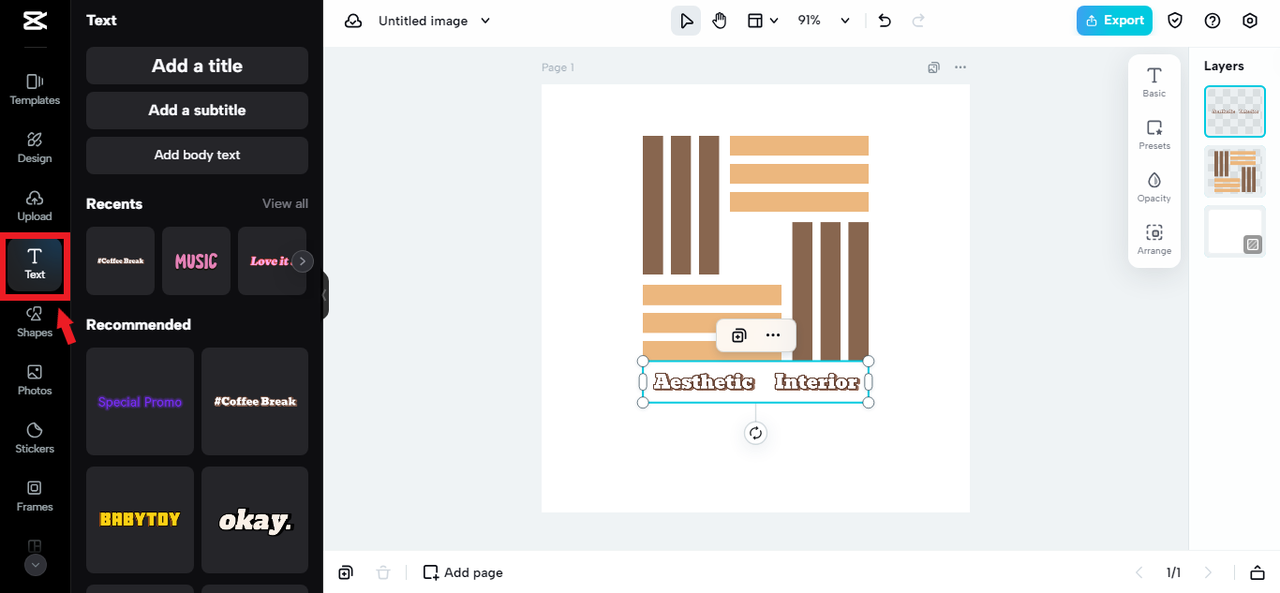Open View all recents
This screenshot has height=593, width=1280.
285,204
